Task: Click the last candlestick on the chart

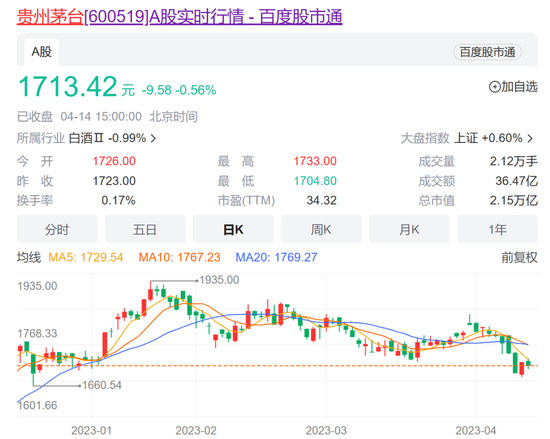Action: click(x=528, y=364)
